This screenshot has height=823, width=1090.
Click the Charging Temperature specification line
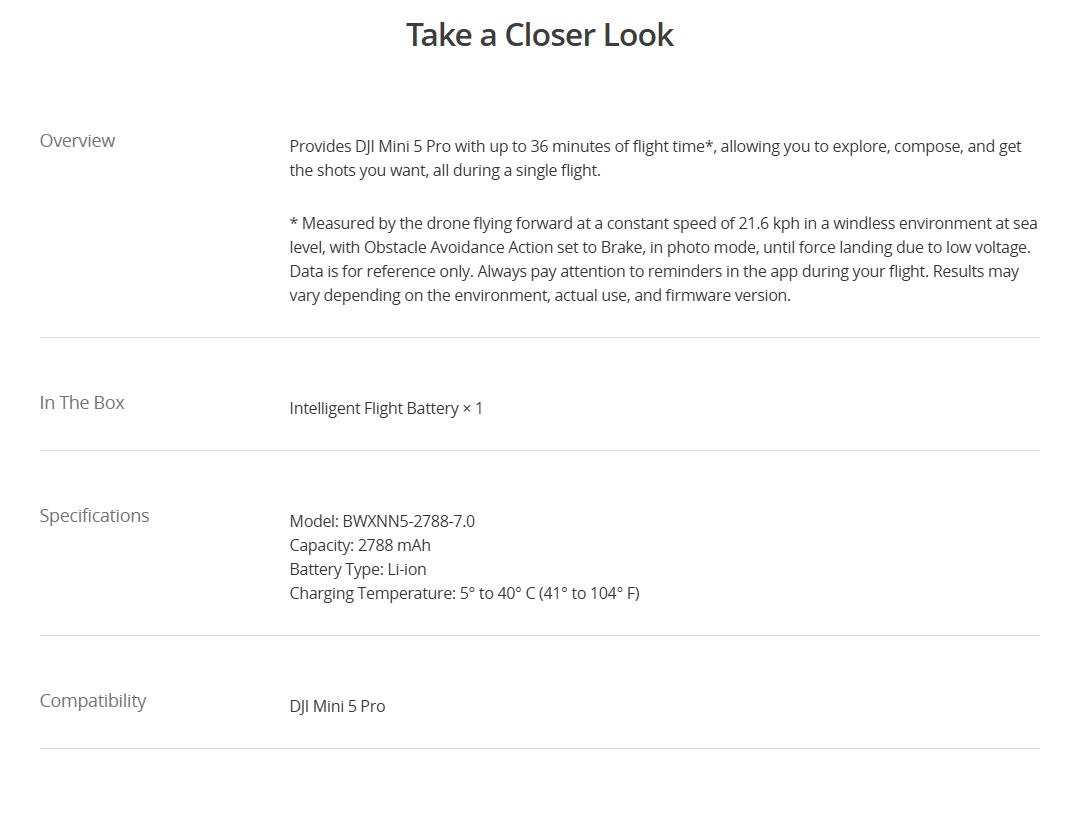464,593
